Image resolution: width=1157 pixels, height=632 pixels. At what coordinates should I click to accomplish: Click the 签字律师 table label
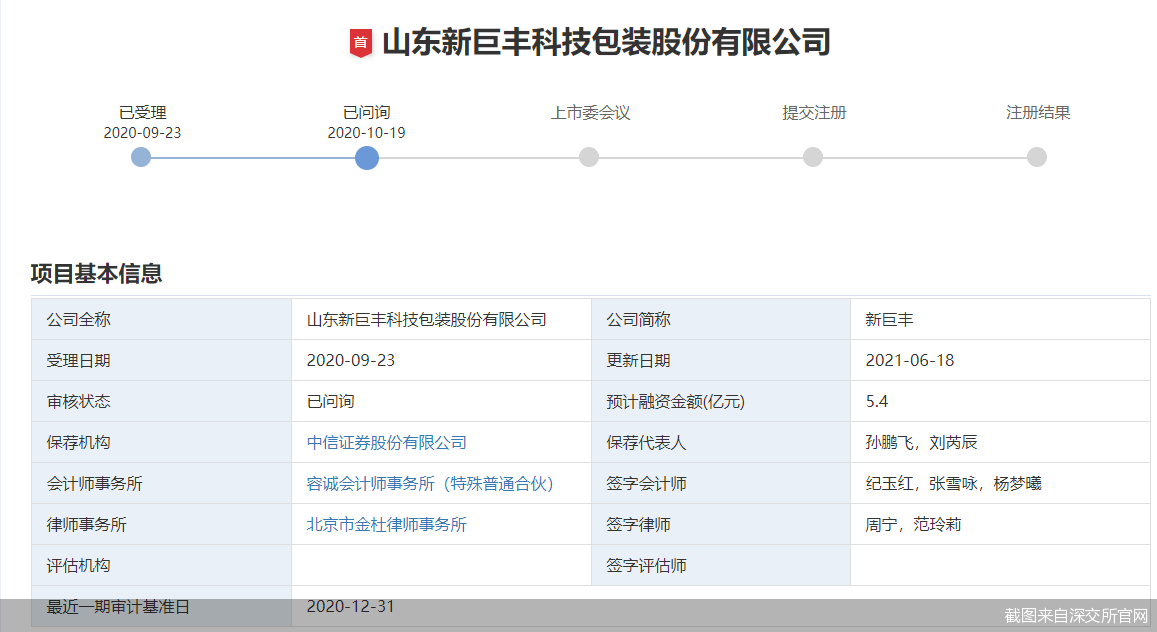pos(638,524)
